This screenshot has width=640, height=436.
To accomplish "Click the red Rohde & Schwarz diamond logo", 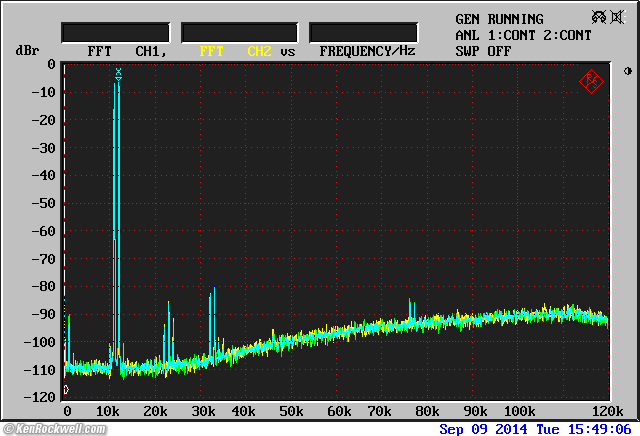I will pyautogui.click(x=591, y=81).
